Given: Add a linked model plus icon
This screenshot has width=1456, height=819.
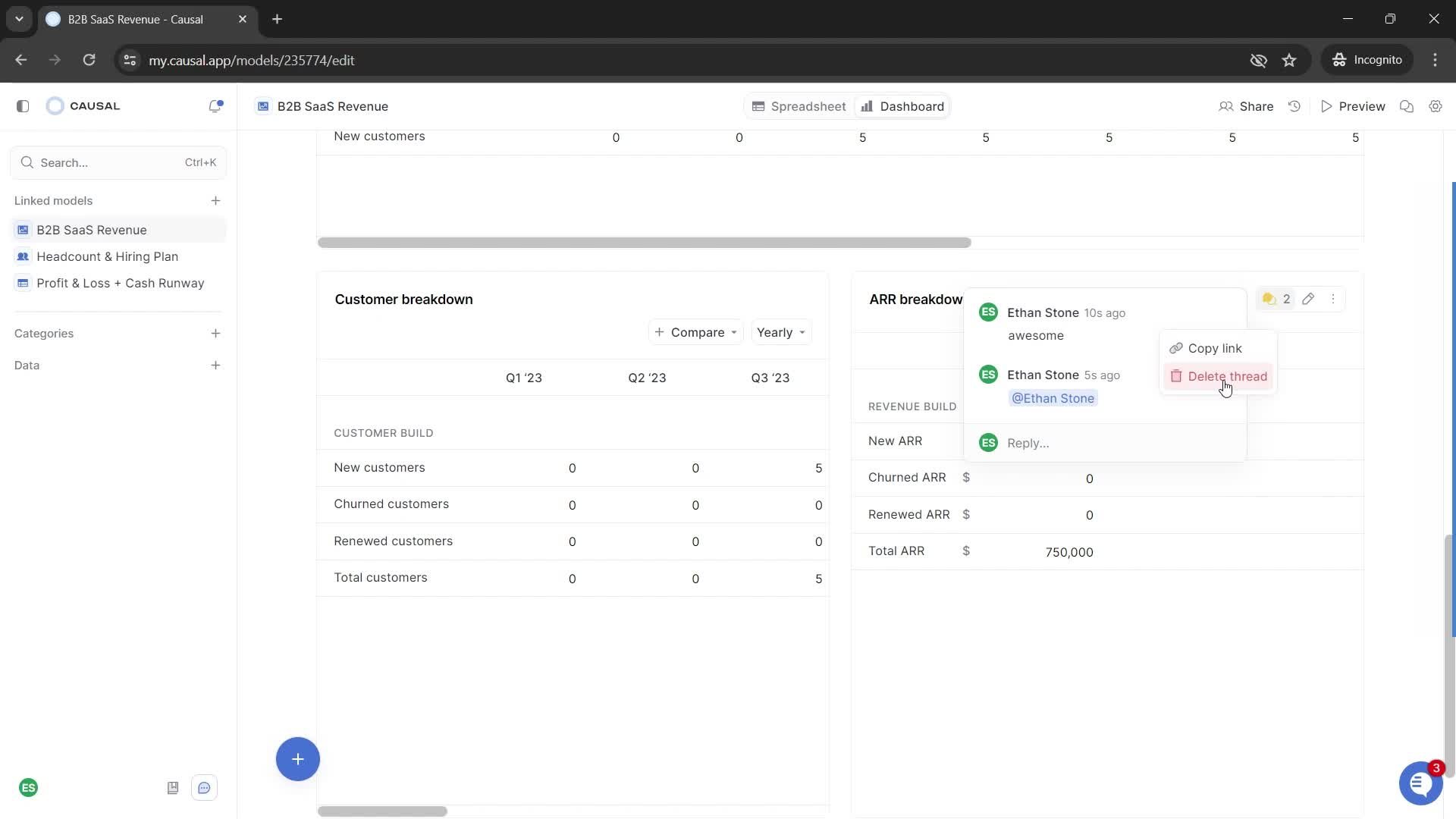Looking at the screenshot, I should pyautogui.click(x=215, y=201).
